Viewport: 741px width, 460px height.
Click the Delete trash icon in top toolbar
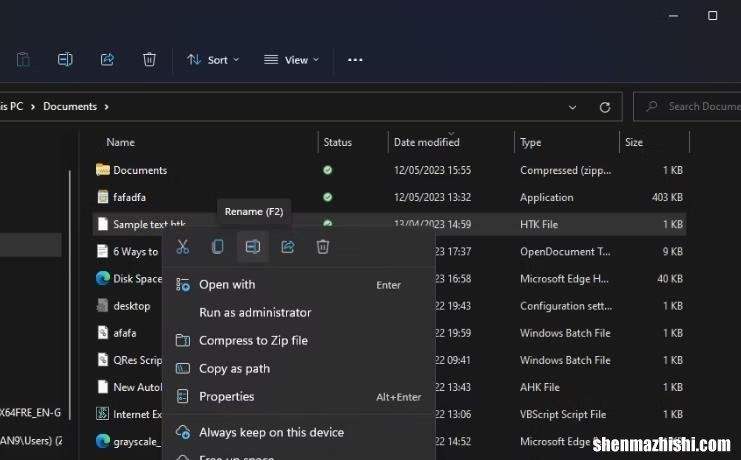pyautogui.click(x=149, y=60)
